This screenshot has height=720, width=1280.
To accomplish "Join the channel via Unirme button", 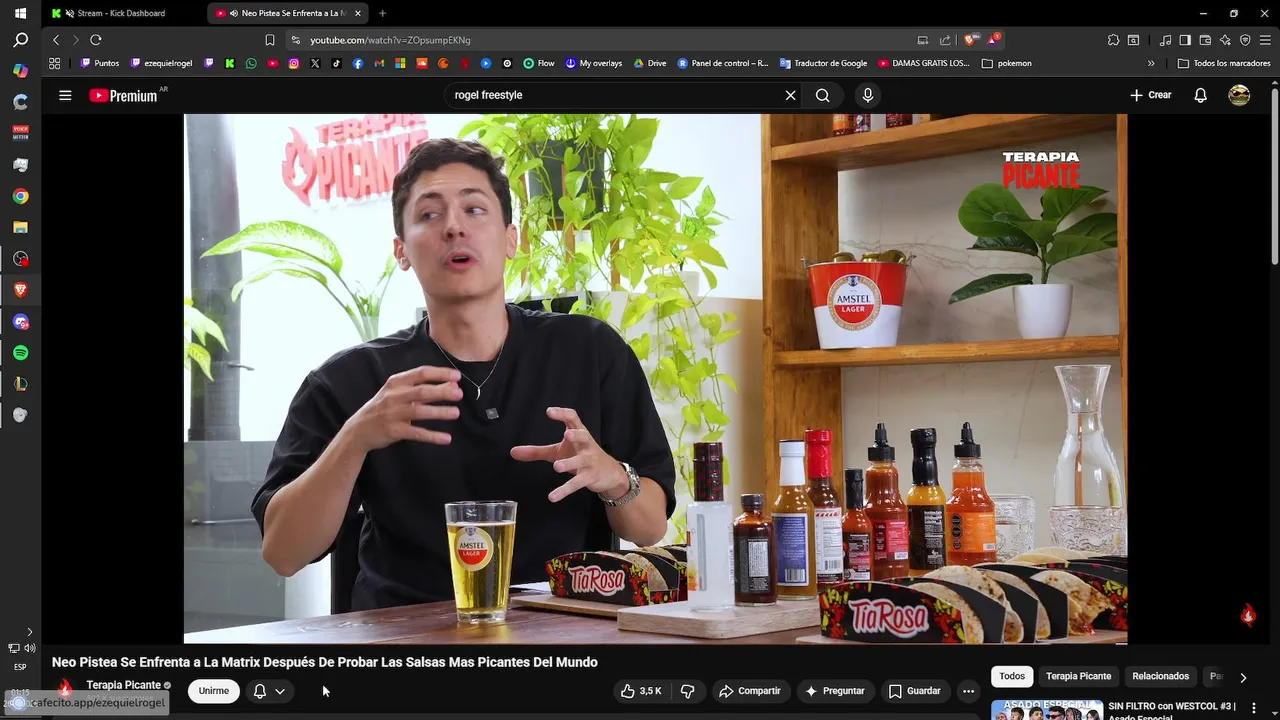I will click(x=213, y=691).
